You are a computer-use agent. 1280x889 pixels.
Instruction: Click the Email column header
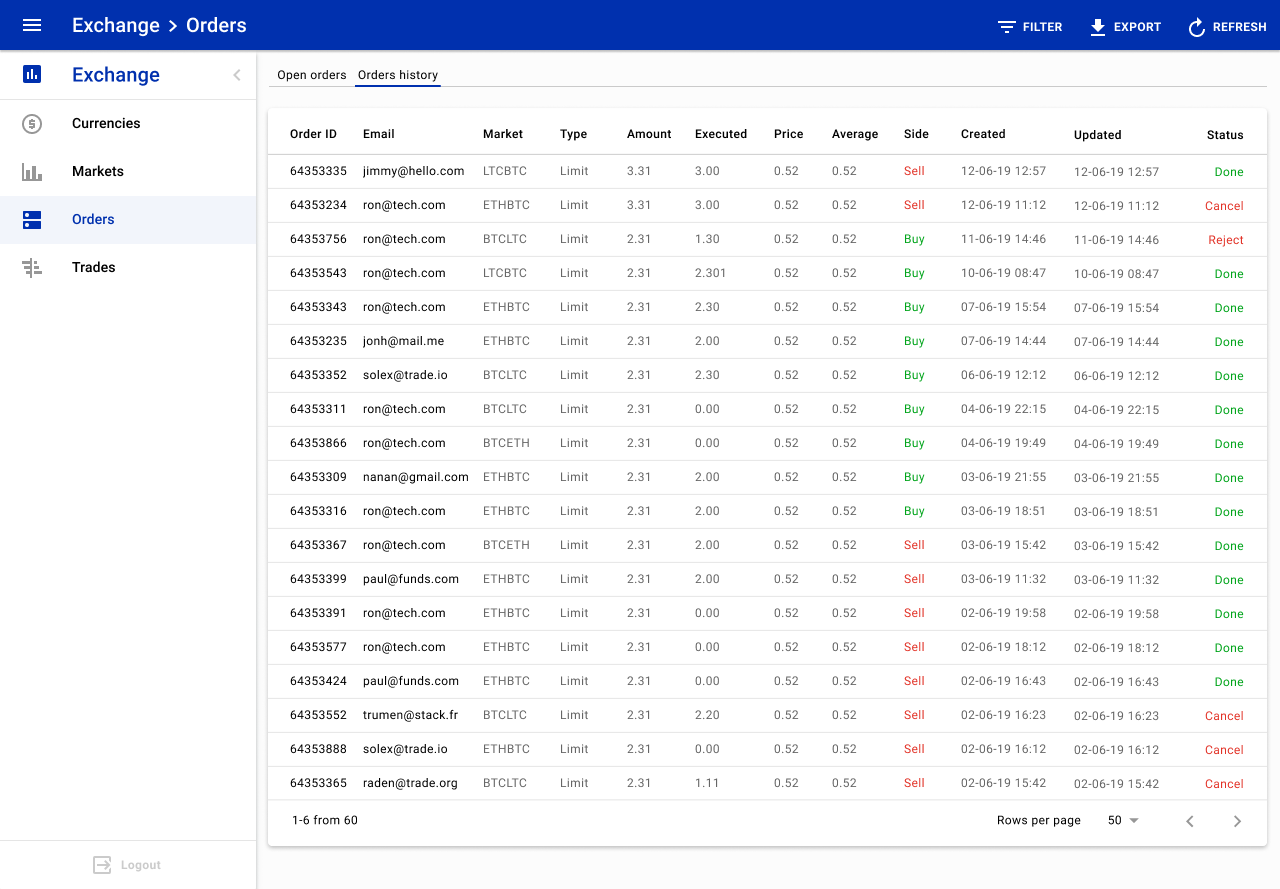(379, 134)
